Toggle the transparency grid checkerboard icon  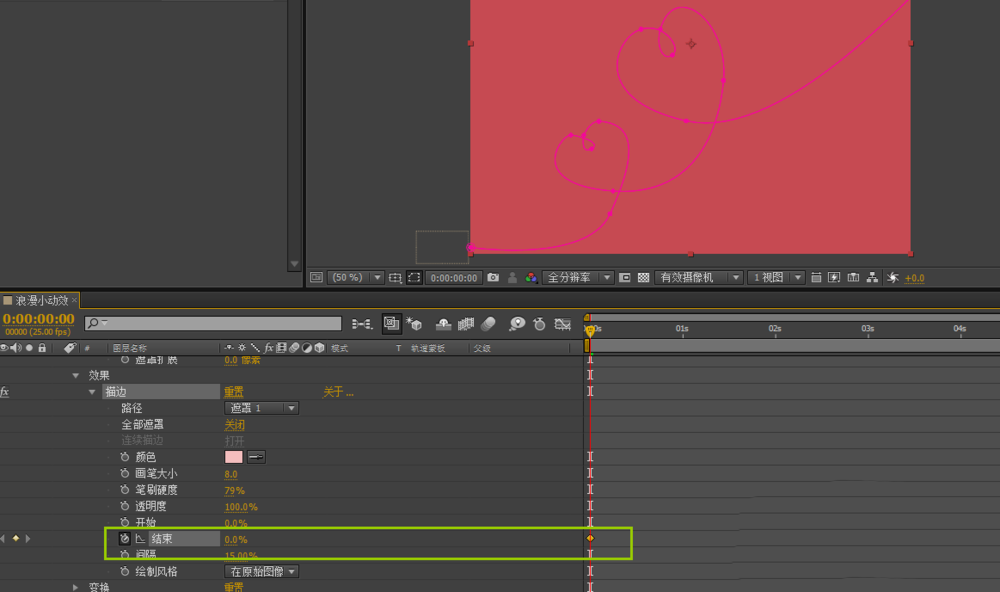point(643,278)
